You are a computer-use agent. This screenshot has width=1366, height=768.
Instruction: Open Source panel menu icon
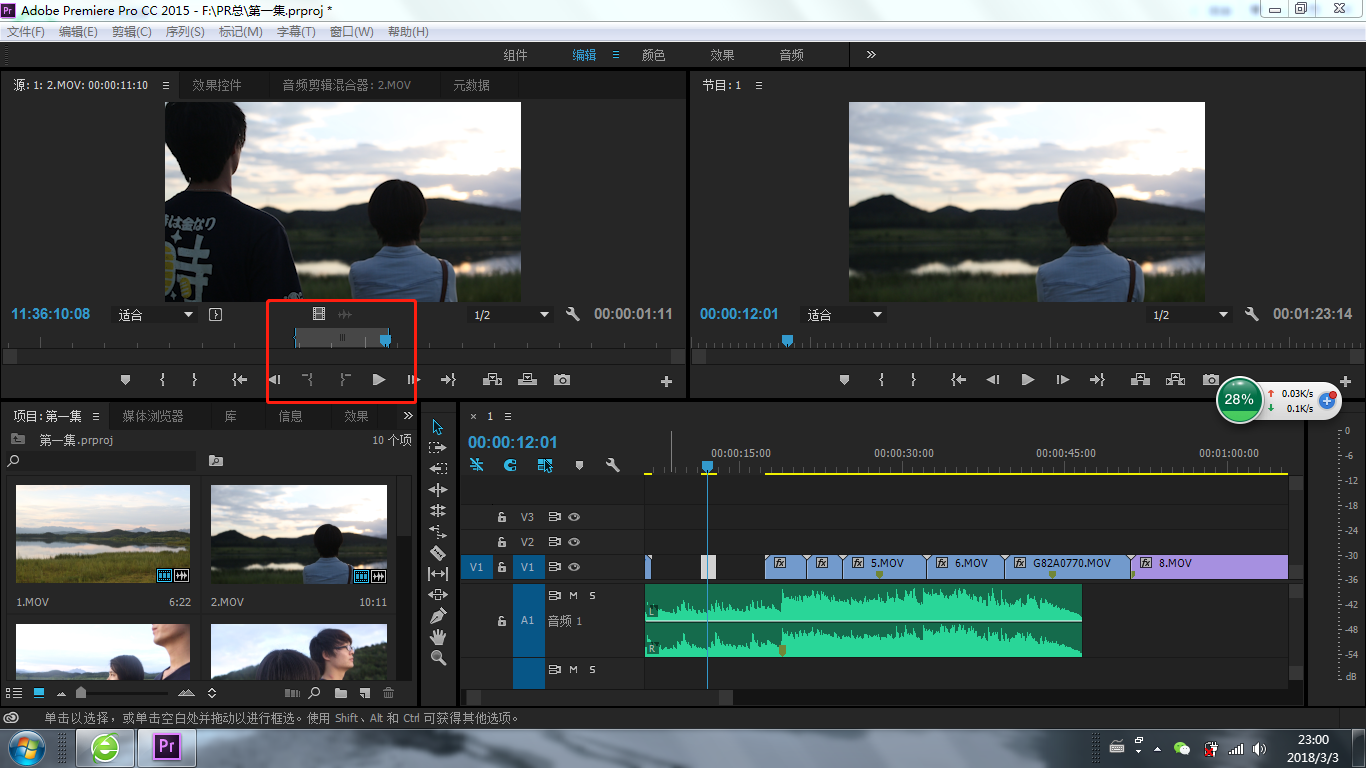coord(166,85)
